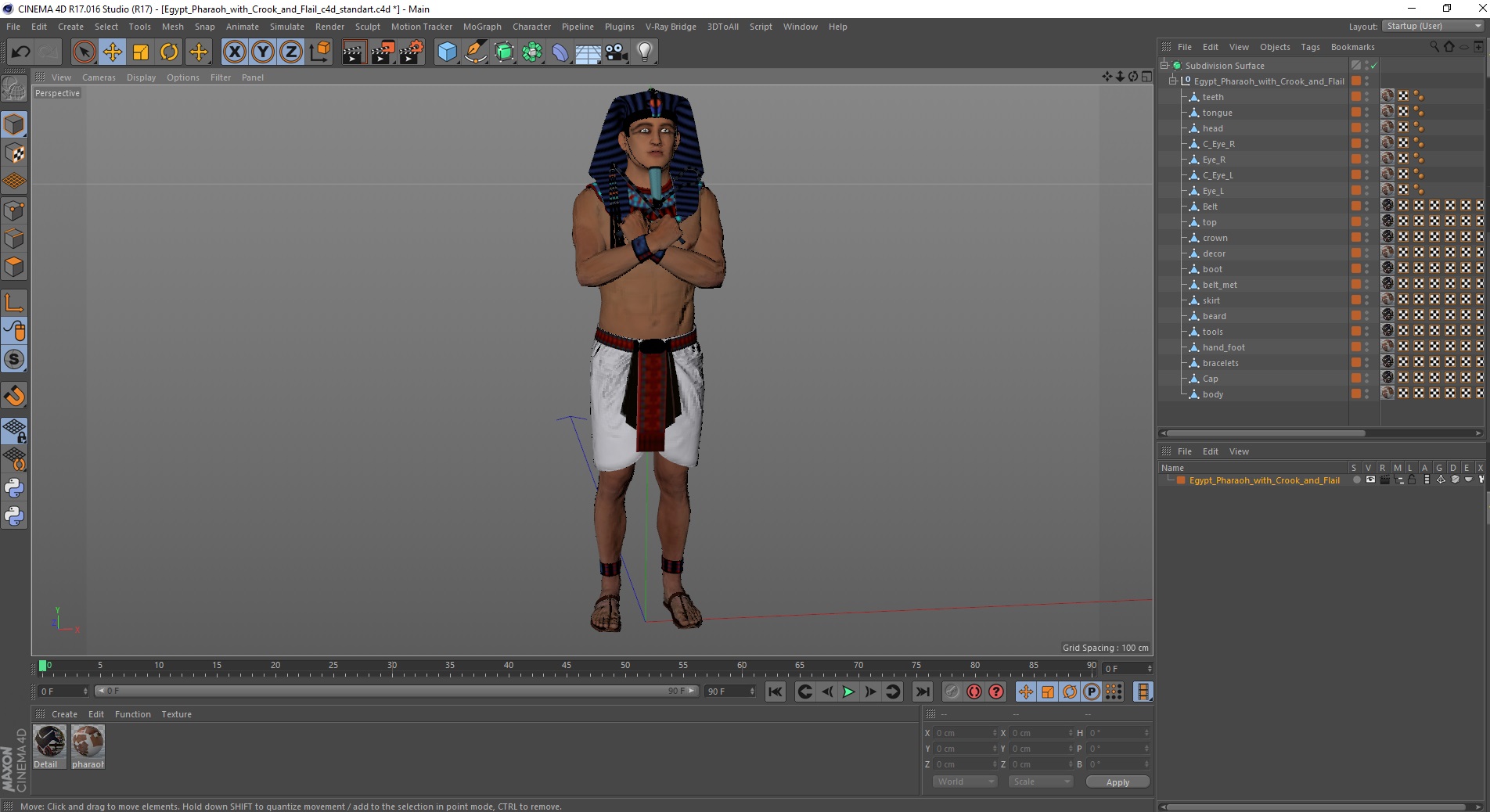Add a Cube primitive object

click(x=447, y=52)
